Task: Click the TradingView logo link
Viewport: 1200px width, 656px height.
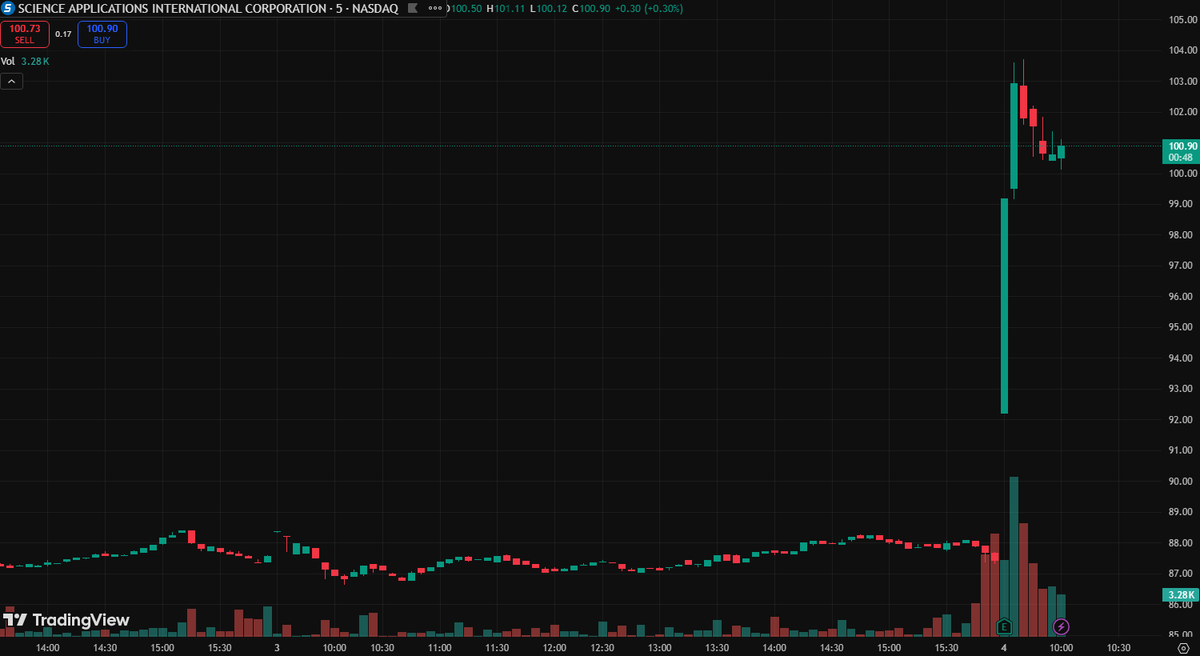Action: click(x=66, y=620)
